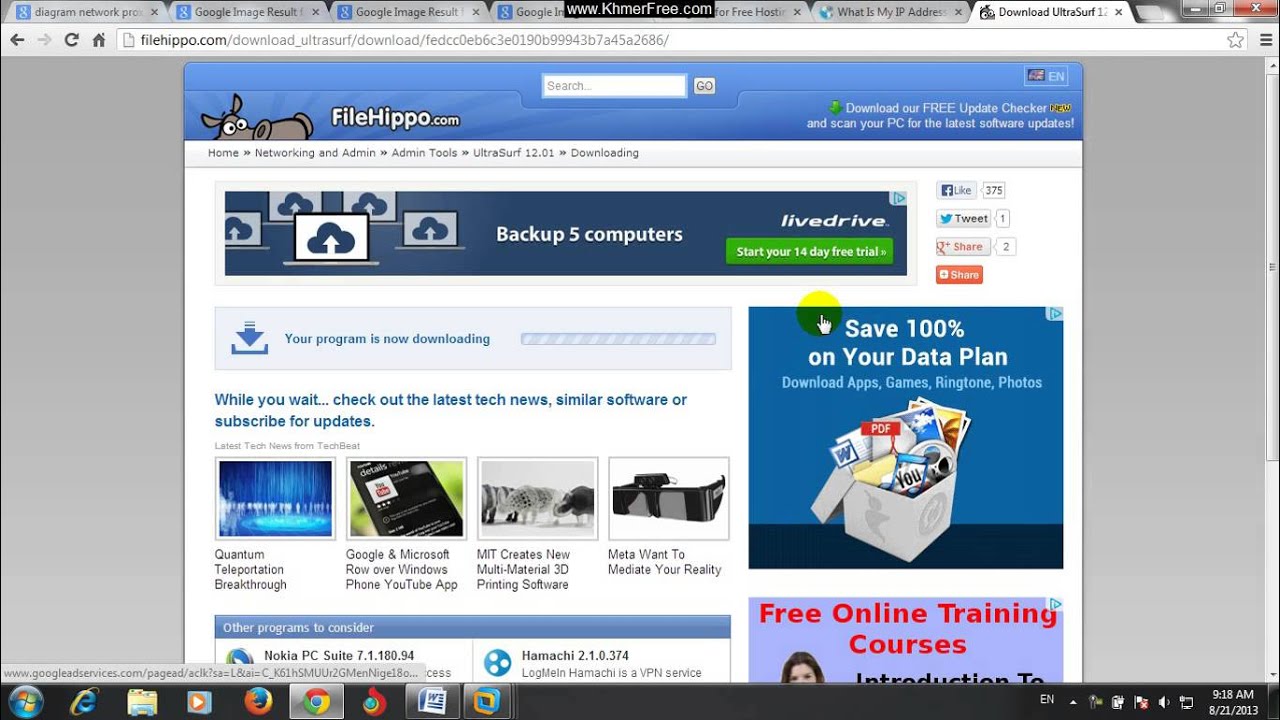Show hidden tray icons arrow
This screenshot has height=720, width=1280.
(x=1073, y=702)
